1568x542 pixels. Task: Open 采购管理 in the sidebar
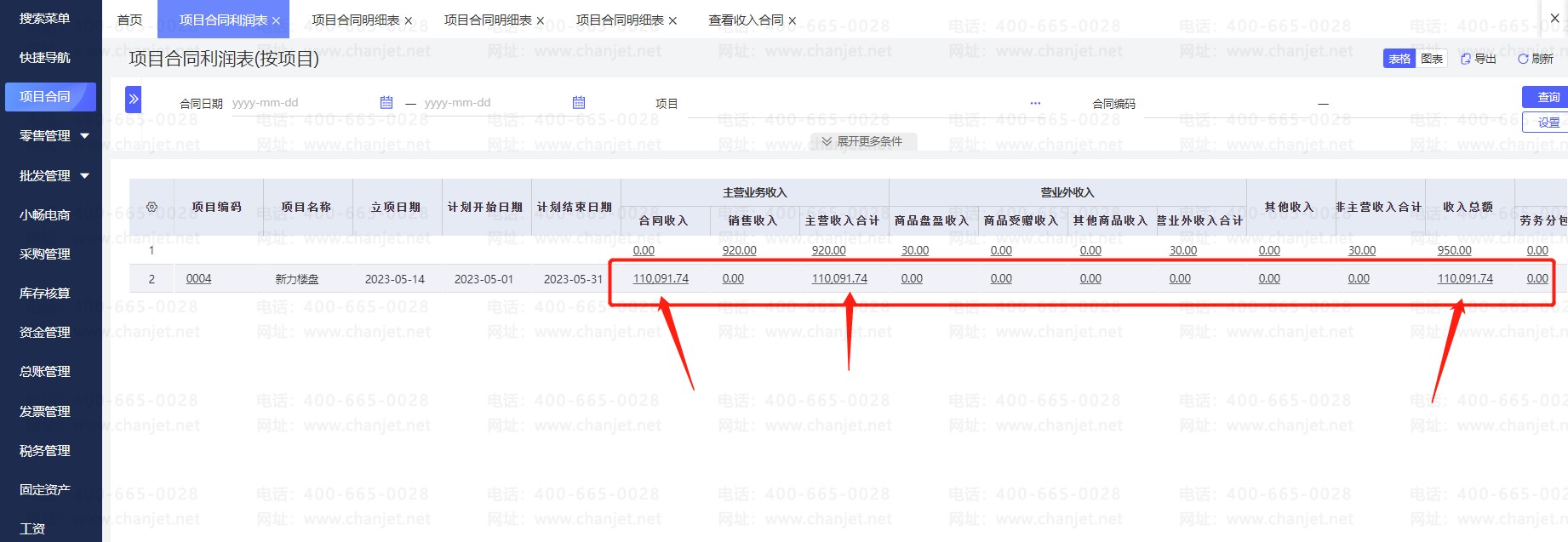[x=45, y=254]
